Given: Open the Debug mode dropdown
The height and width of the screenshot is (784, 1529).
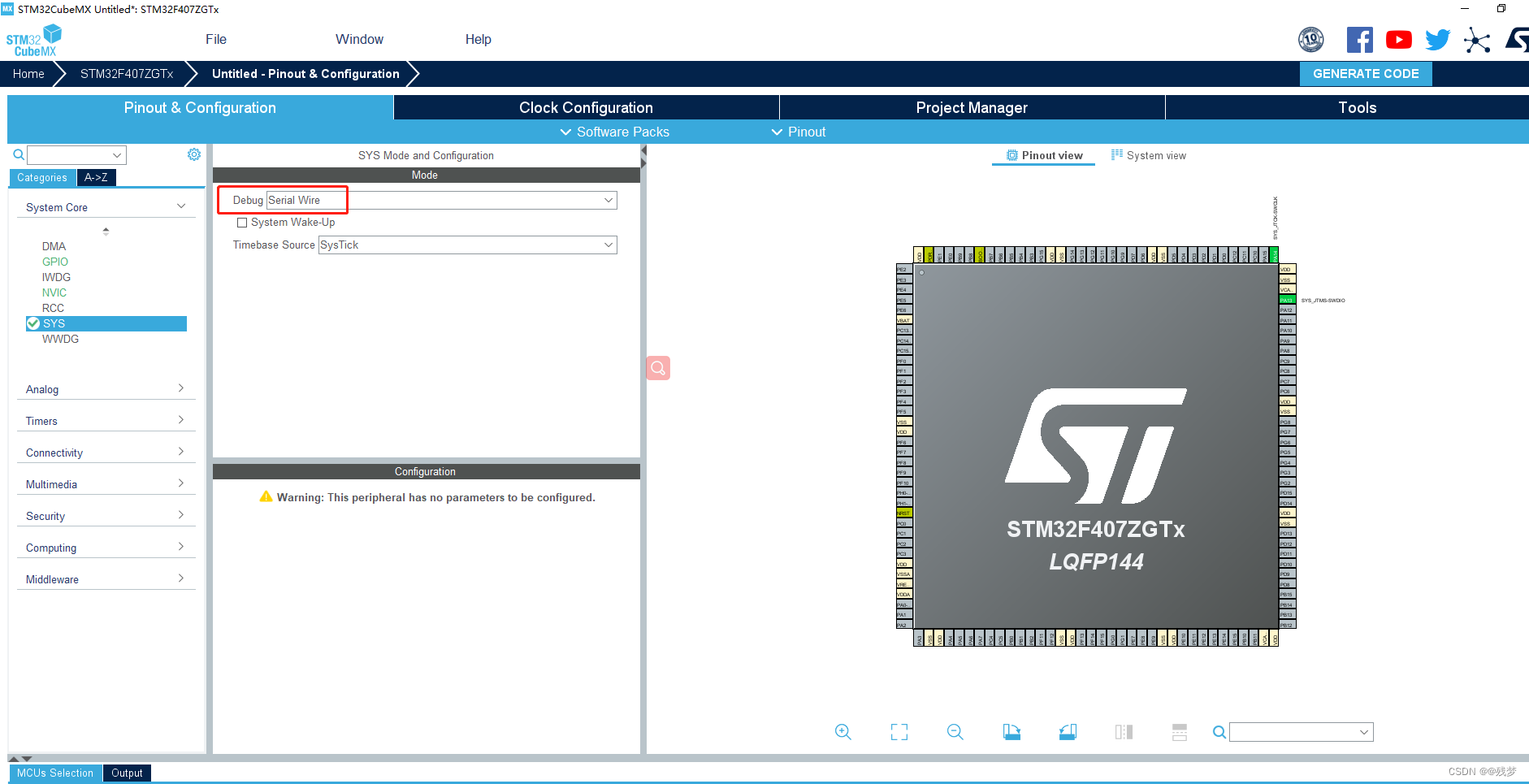Looking at the screenshot, I should pyautogui.click(x=607, y=200).
